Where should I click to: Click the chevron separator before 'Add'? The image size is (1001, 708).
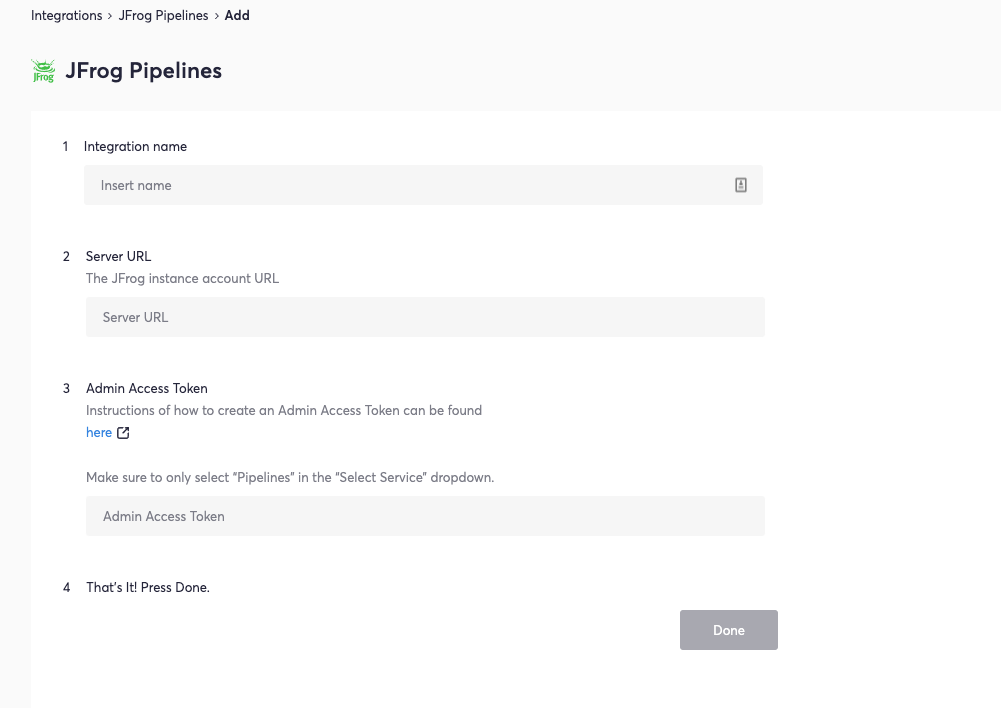click(x=216, y=16)
